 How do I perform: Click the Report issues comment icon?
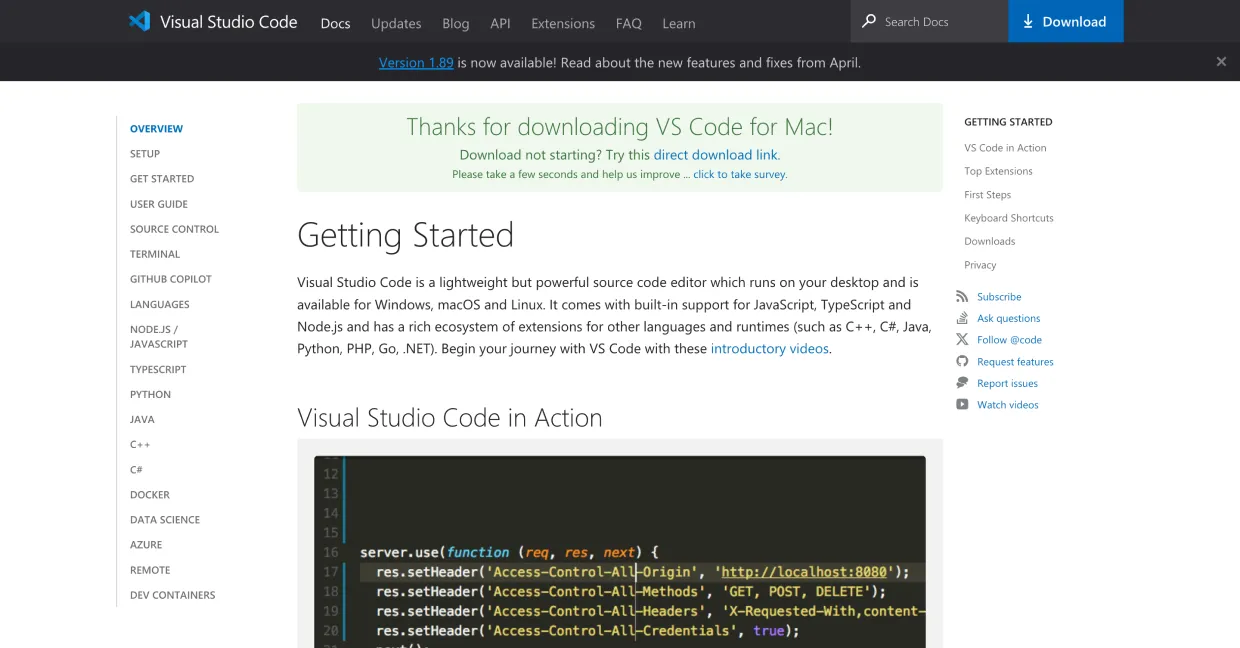click(x=962, y=383)
